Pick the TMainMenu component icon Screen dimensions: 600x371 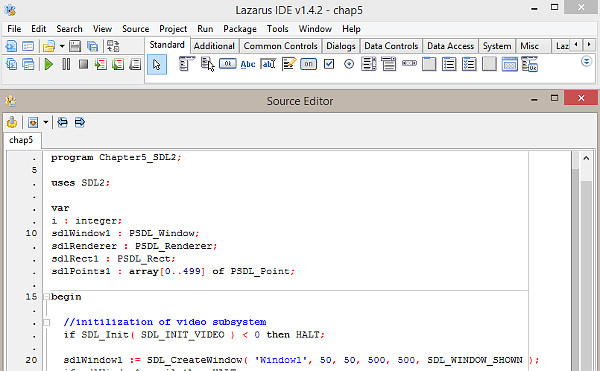[x=186, y=64]
